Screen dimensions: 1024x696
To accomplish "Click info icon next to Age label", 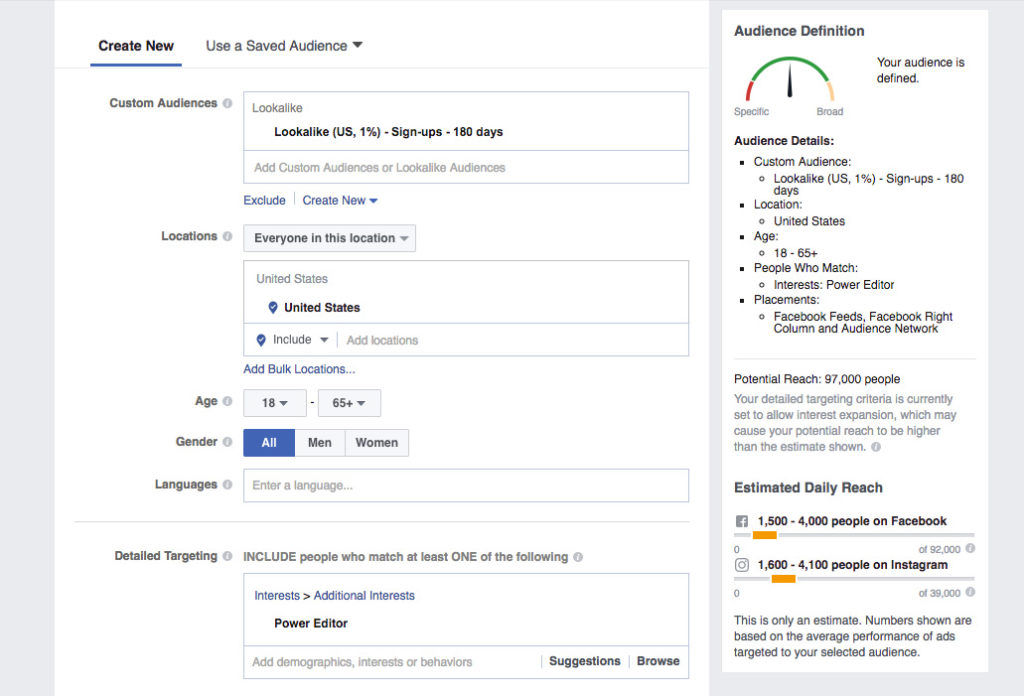I will pyautogui.click(x=227, y=401).
